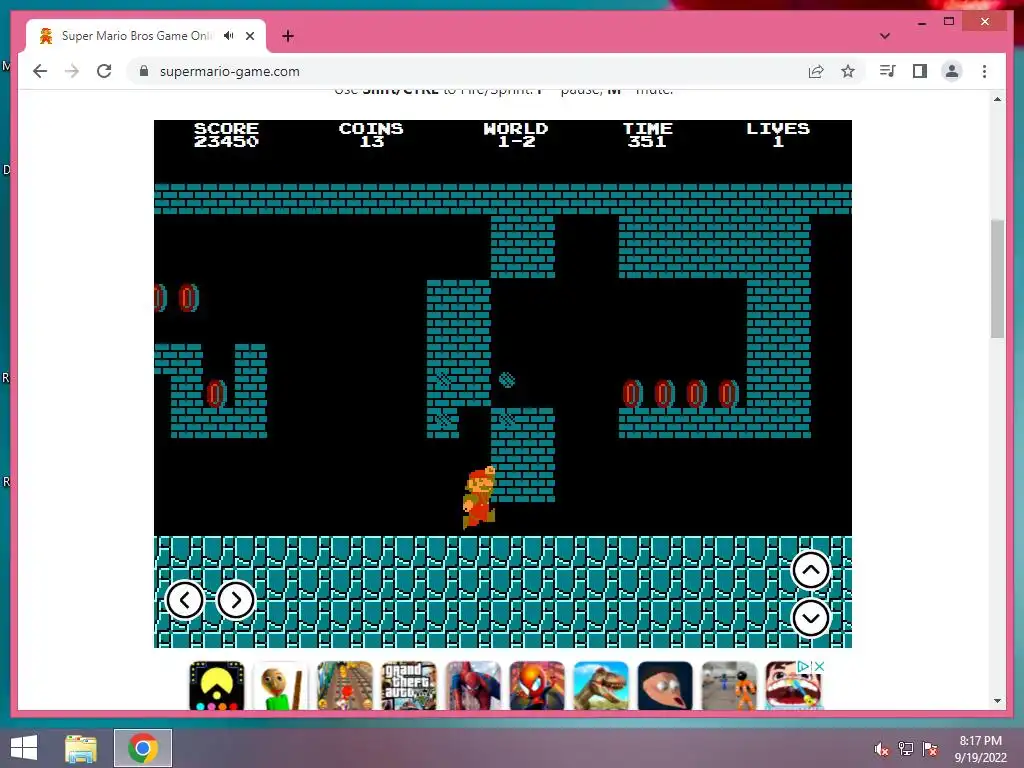
Task: Click the Mario character in game
Action: tap(479, 497)
